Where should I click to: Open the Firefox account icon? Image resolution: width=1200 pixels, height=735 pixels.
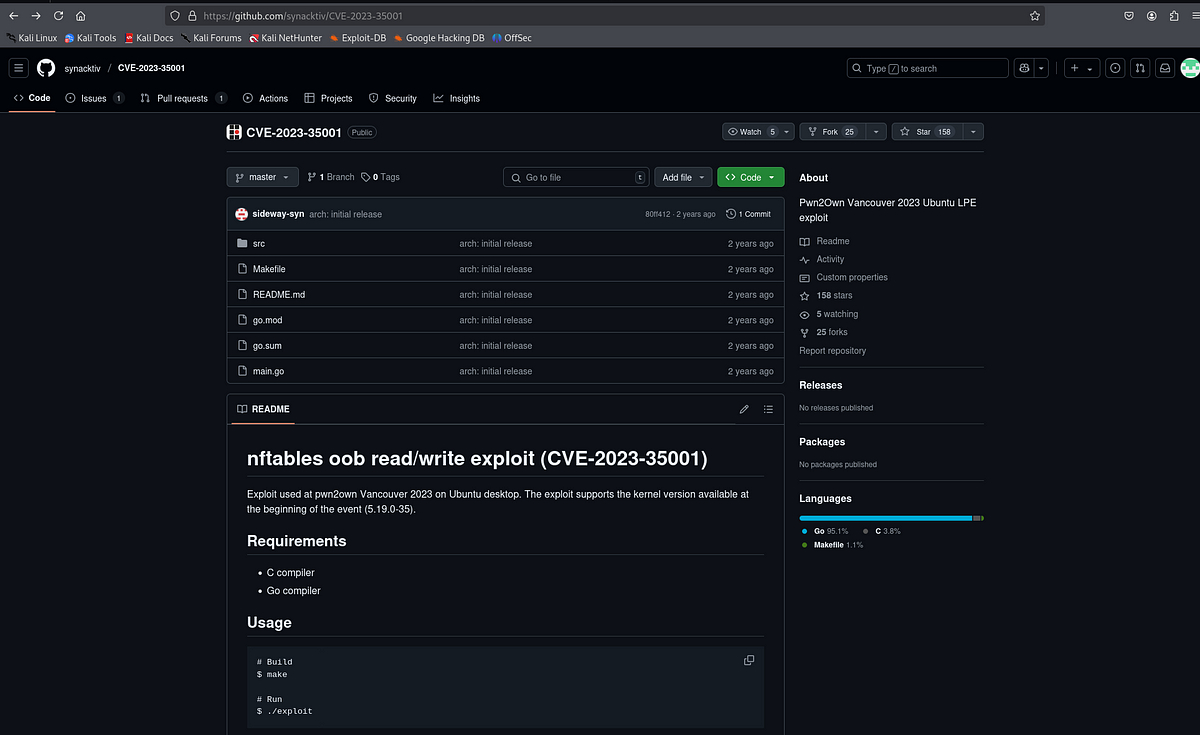pyautogui.click(x=1151, y=16)
